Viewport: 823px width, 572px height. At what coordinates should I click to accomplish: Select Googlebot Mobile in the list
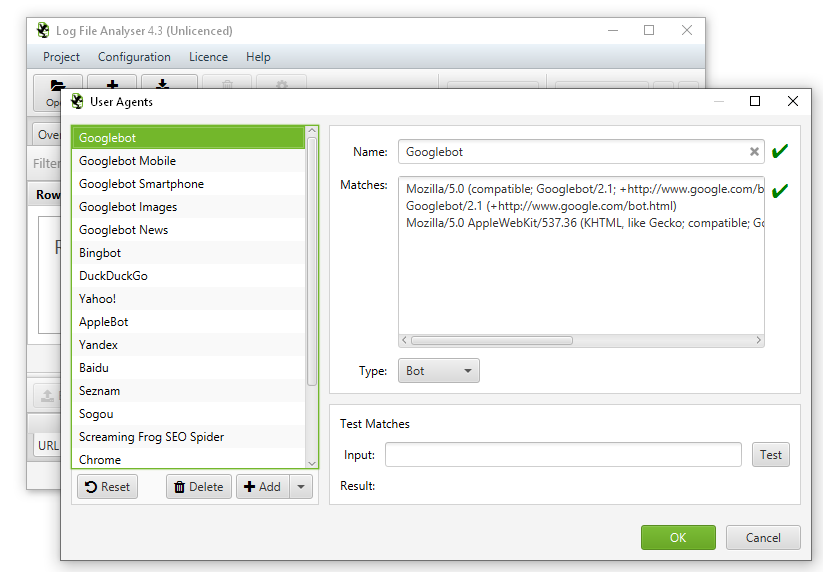coord(188,161)
